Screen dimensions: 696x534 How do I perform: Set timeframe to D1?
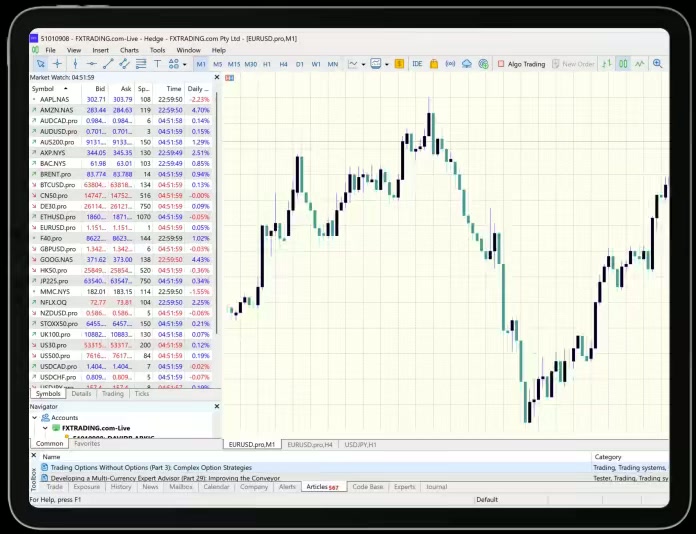click(x=300, y=64)
